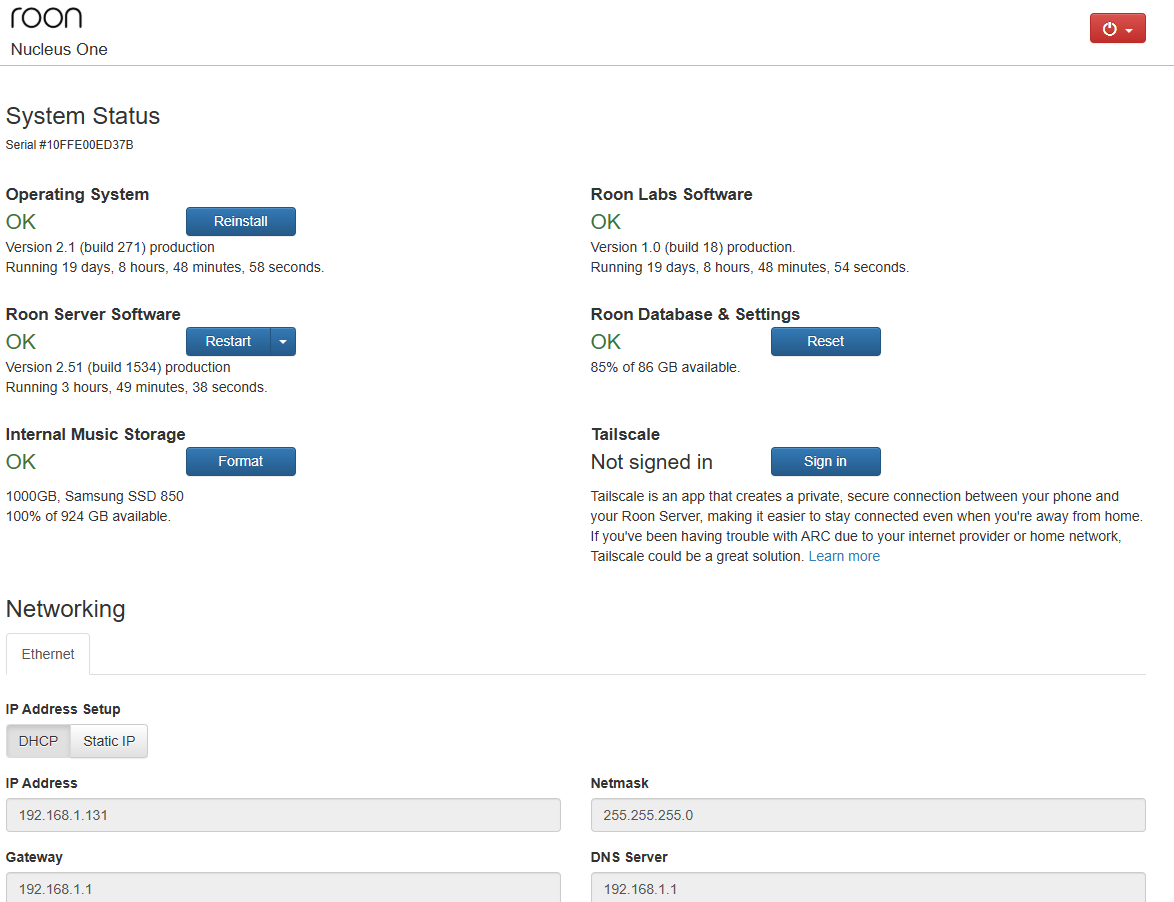Image resolution: width=1174 pixels, height=902 pixels.
Task: Click the 'Not signed in' Tailscale status
Action: point(651,462)
